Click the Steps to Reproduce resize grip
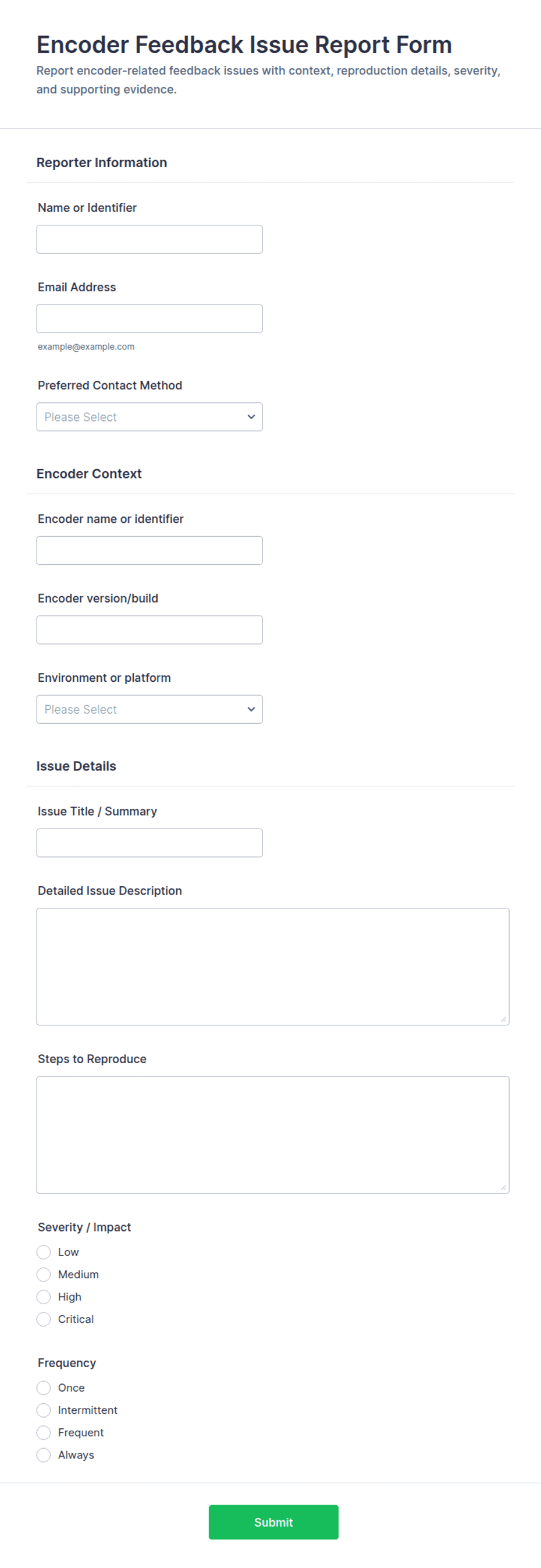 point(503,1187)
